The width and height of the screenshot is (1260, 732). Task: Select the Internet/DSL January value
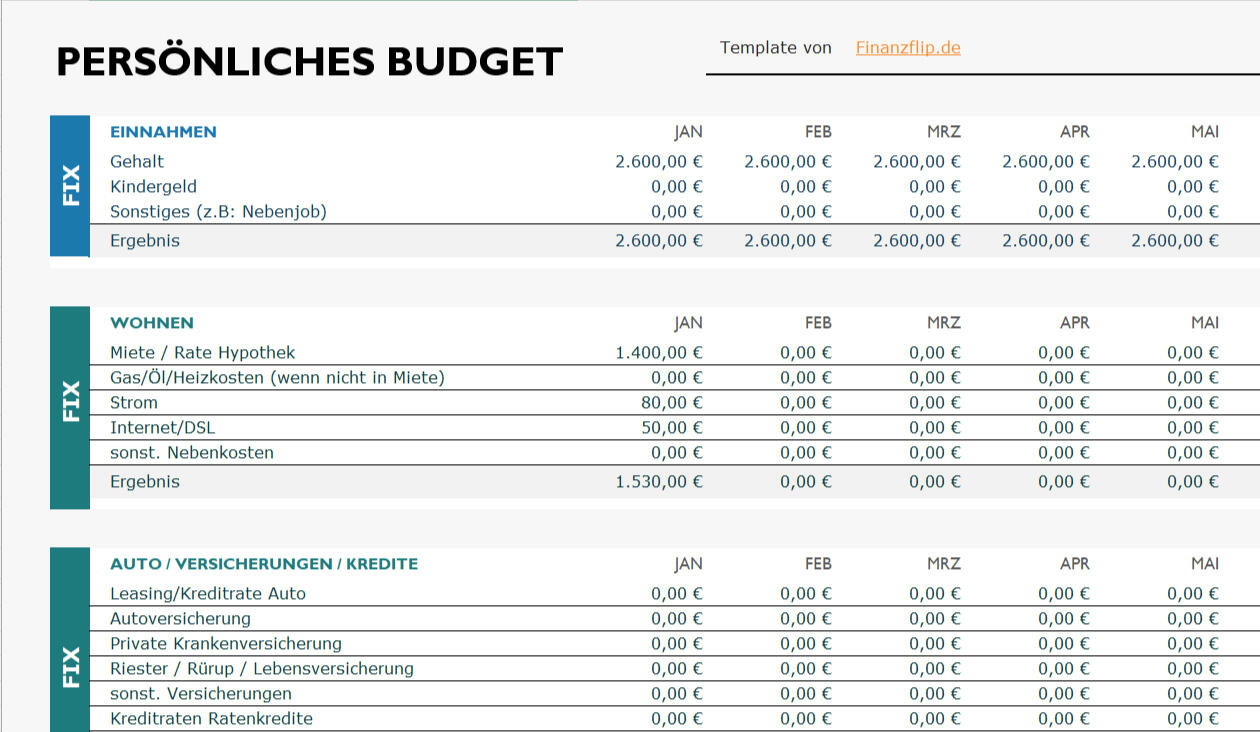point(671,428)
